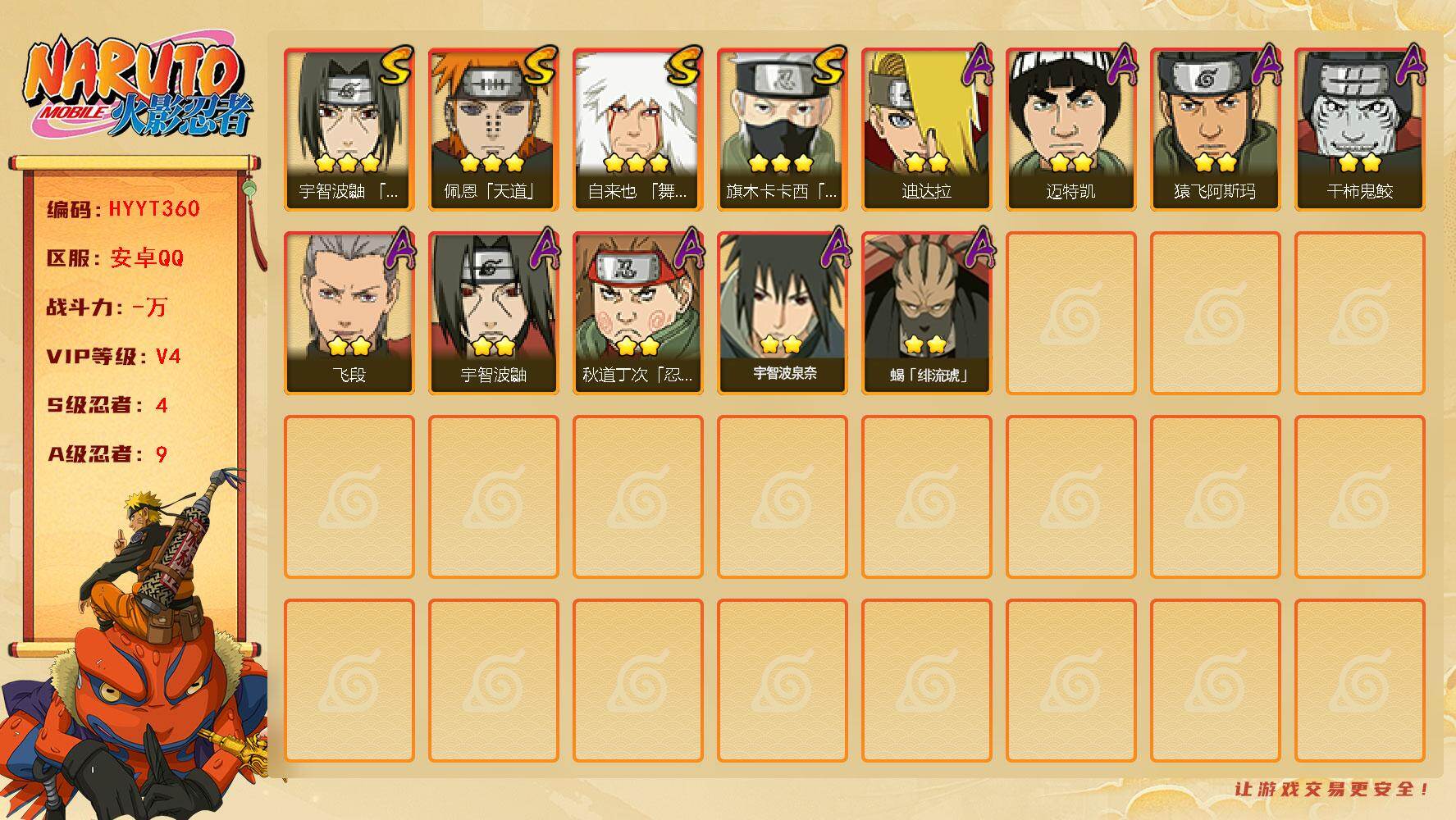Click the 编码 HYYT360 code text
The width and height of the screenshot is (1456, 820).
tap(123, 209)
